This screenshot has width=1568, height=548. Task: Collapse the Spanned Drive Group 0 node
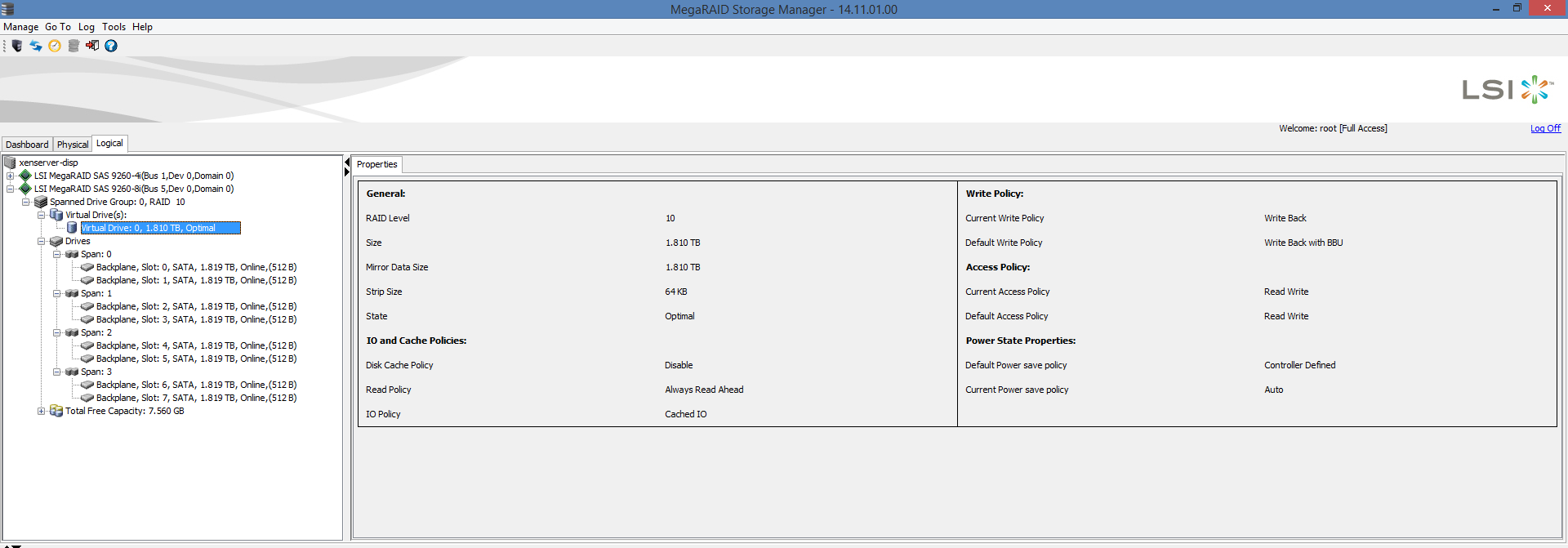25,202
